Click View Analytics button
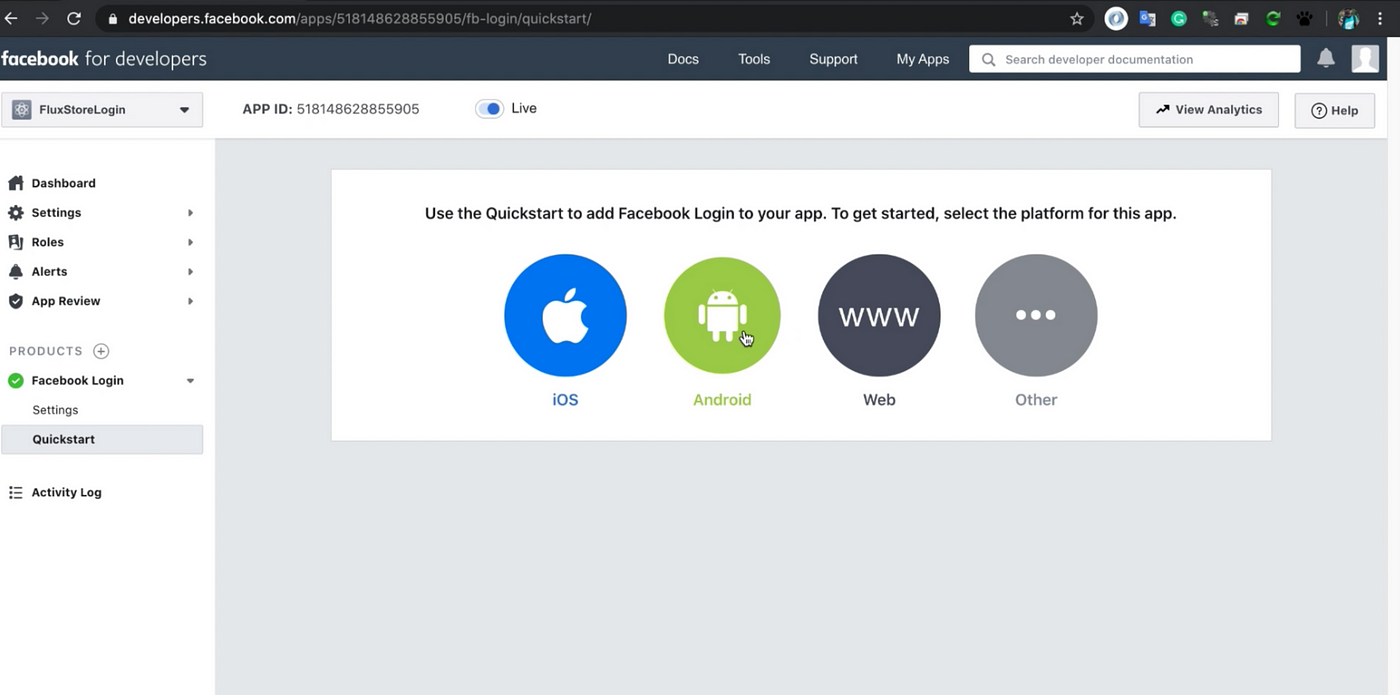This screenshot has width=1400, height=695. click(x=1208, y=110)
